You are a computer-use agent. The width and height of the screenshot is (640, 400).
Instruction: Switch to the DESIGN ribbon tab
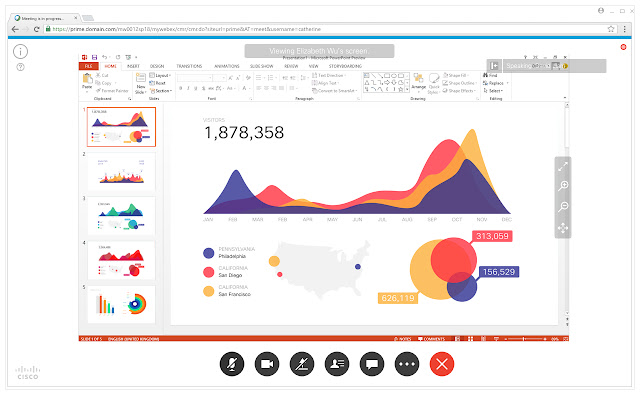pos(157,66)
